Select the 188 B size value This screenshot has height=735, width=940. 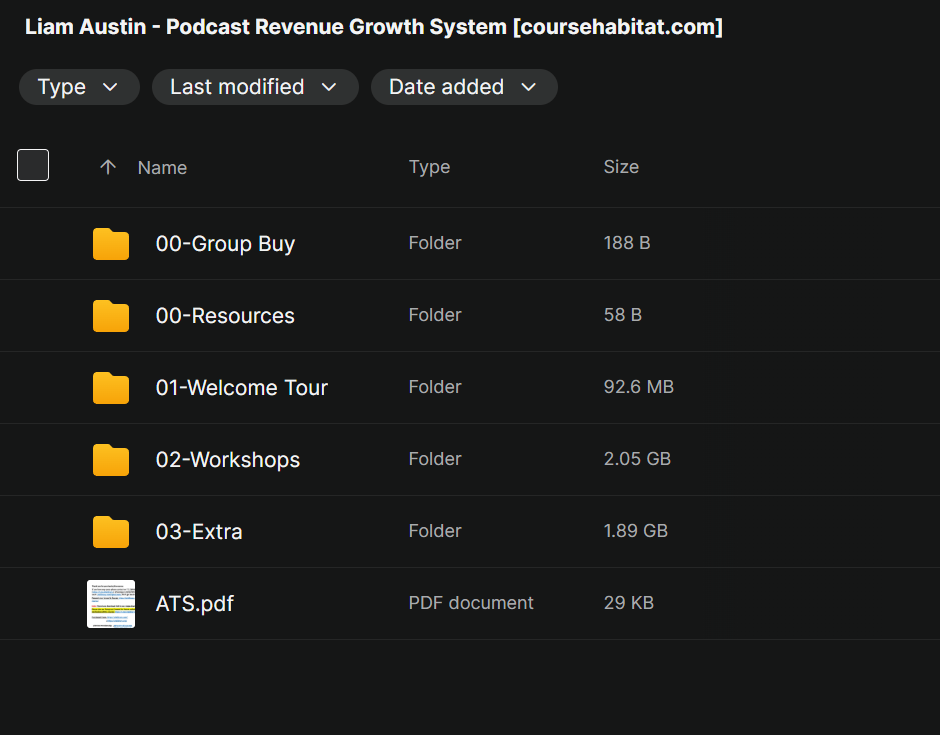pos(627,243)
